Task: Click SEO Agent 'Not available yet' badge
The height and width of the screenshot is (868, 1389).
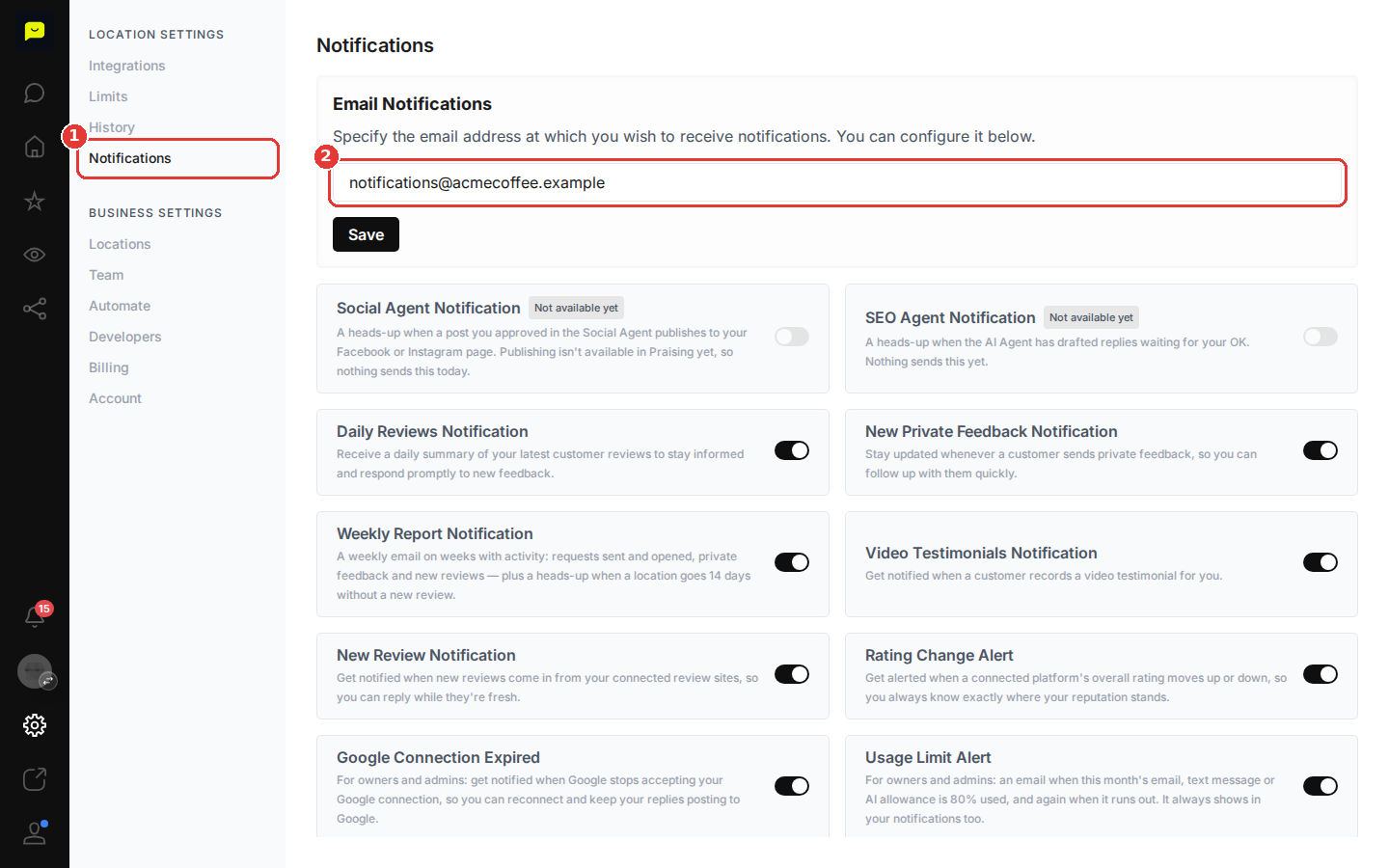Action: pyautogui.click(x=1091, y=317)
